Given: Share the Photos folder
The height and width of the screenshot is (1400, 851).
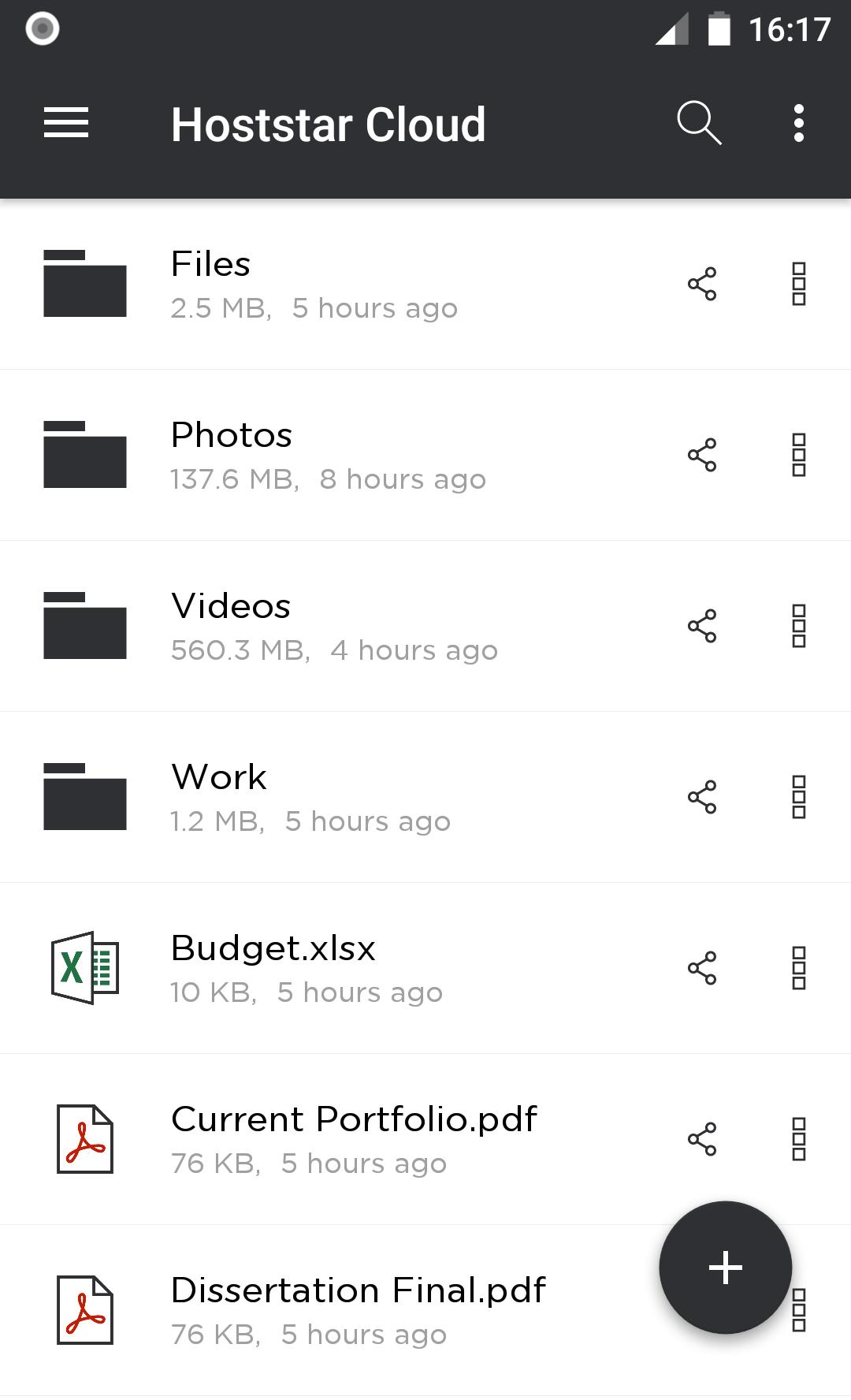Looking at the screenshot, I should (x=702, y=455).
